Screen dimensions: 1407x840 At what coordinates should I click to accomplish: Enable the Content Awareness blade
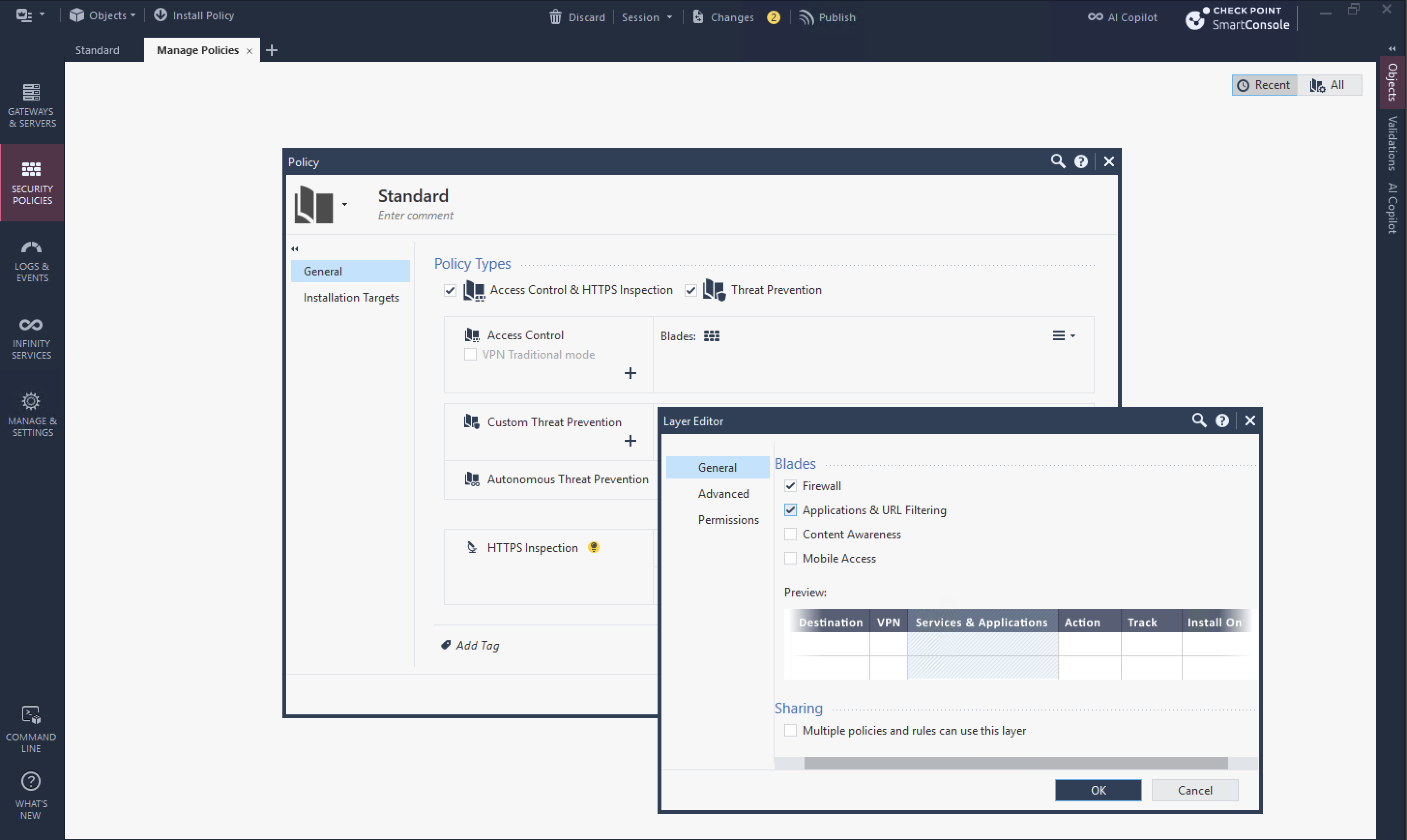[x=791, y=535]
